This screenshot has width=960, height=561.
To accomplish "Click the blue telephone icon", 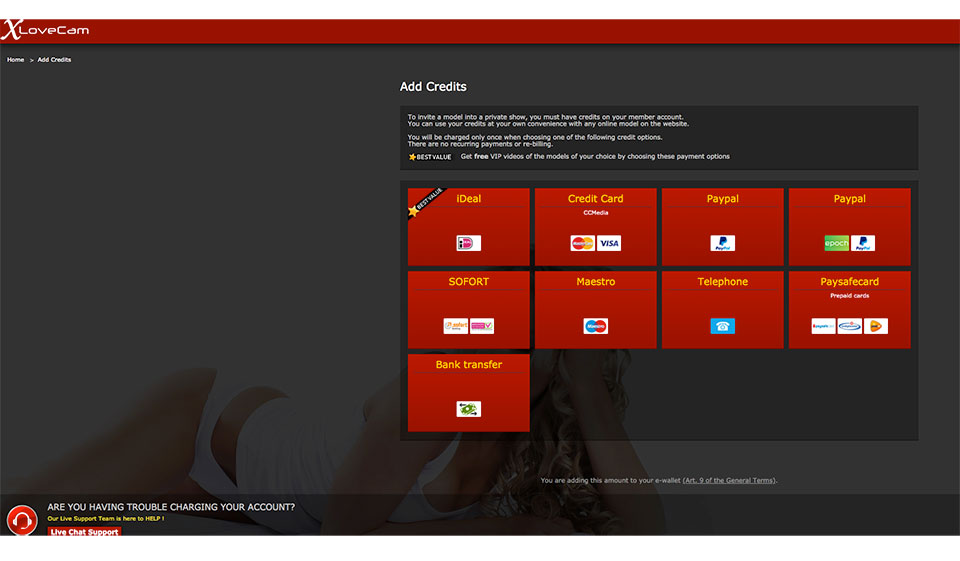I will tap(722, 326).
